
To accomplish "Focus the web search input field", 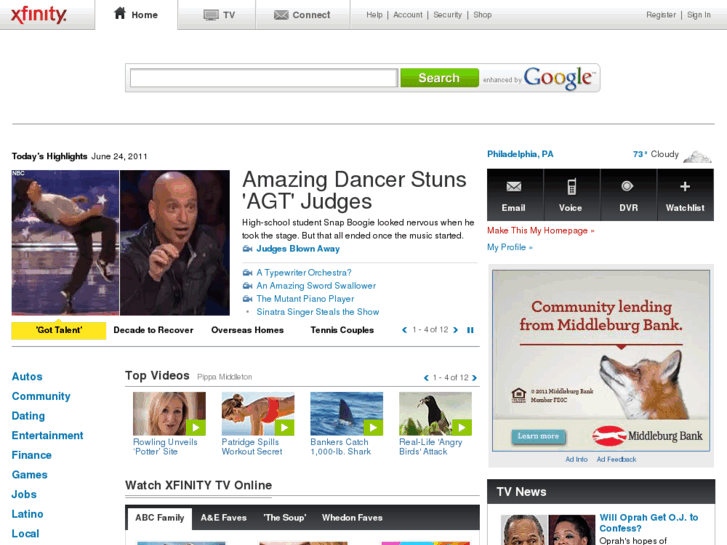I will point(263,78).
